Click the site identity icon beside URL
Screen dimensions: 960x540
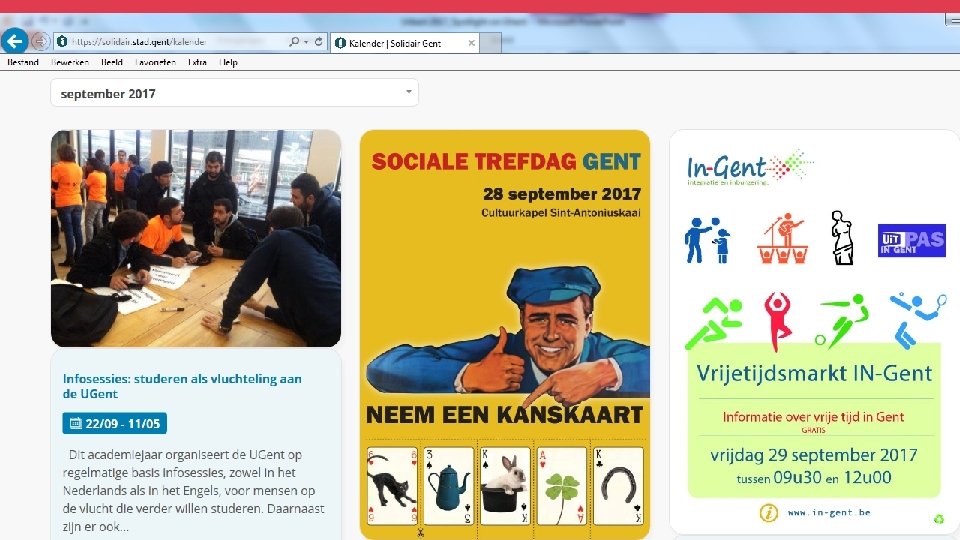[x=62, y=42]
